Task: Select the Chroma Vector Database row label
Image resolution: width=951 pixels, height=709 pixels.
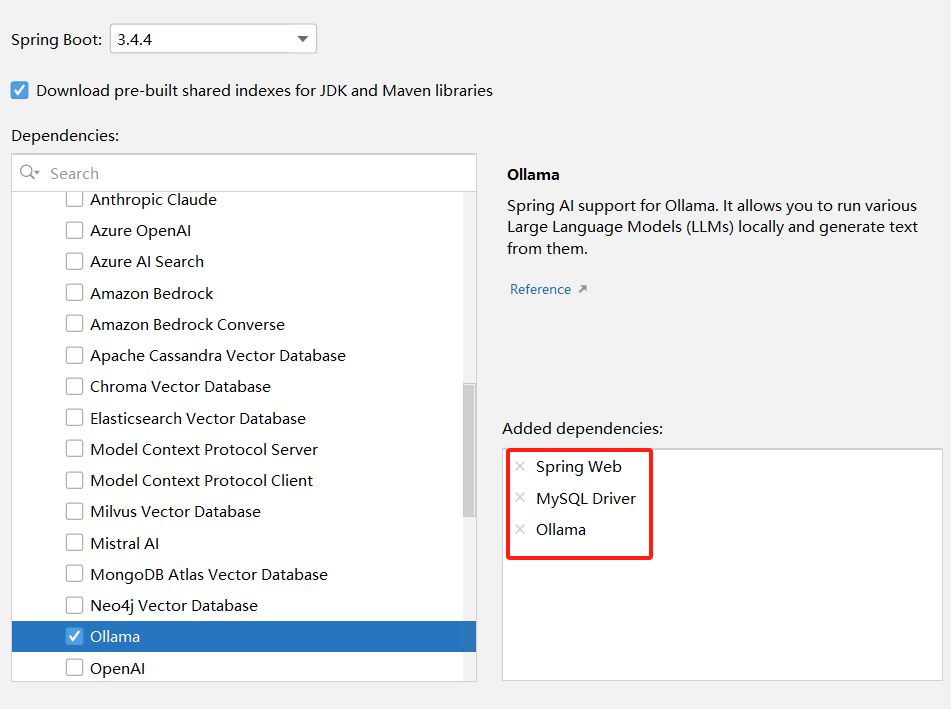Action: tap(180, 386)
